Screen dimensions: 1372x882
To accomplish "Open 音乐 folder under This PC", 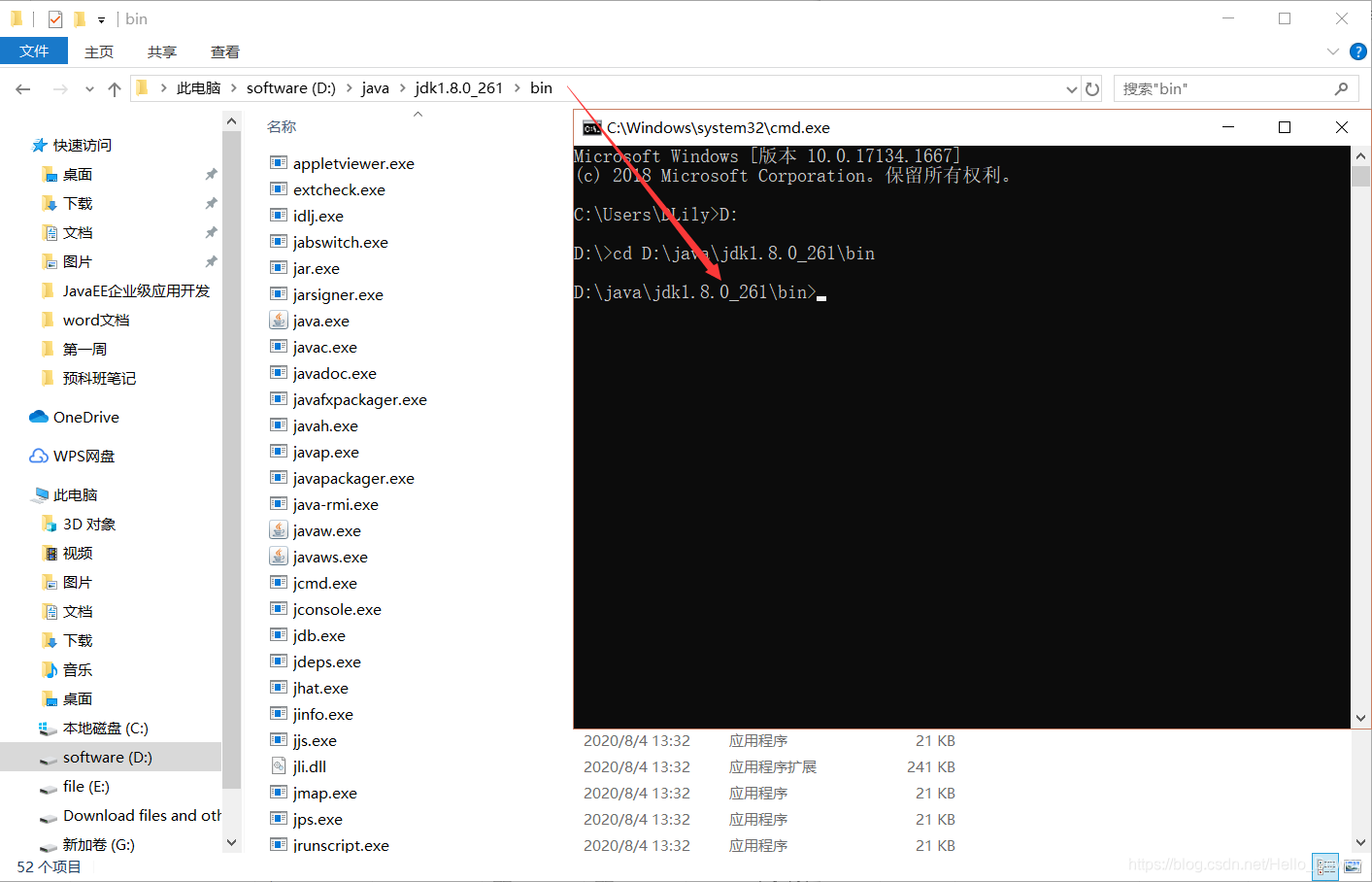I will [x=78, y=669].
